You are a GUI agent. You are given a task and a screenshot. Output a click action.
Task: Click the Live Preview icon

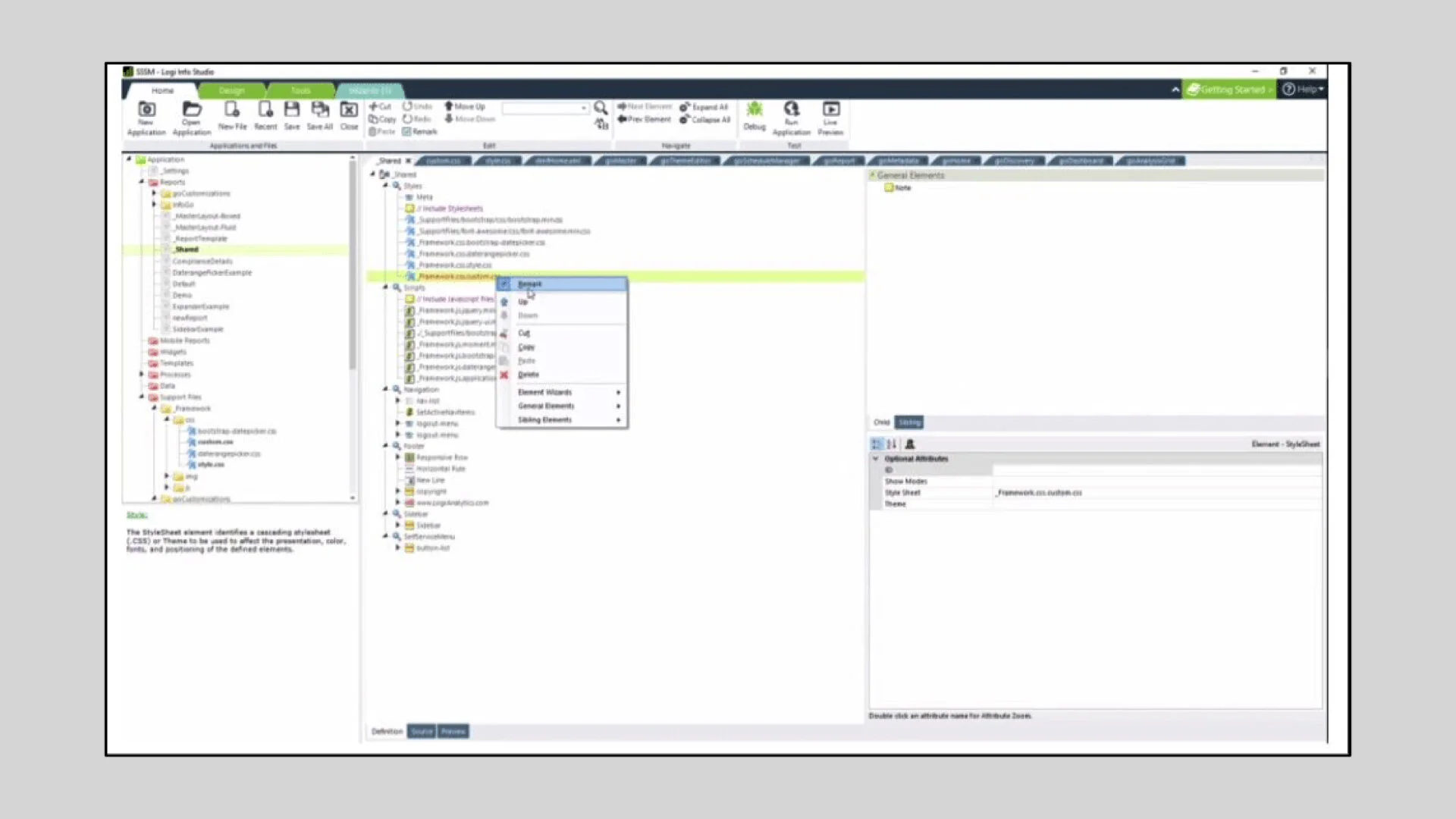pyautogui.click(x=830, y=110)
